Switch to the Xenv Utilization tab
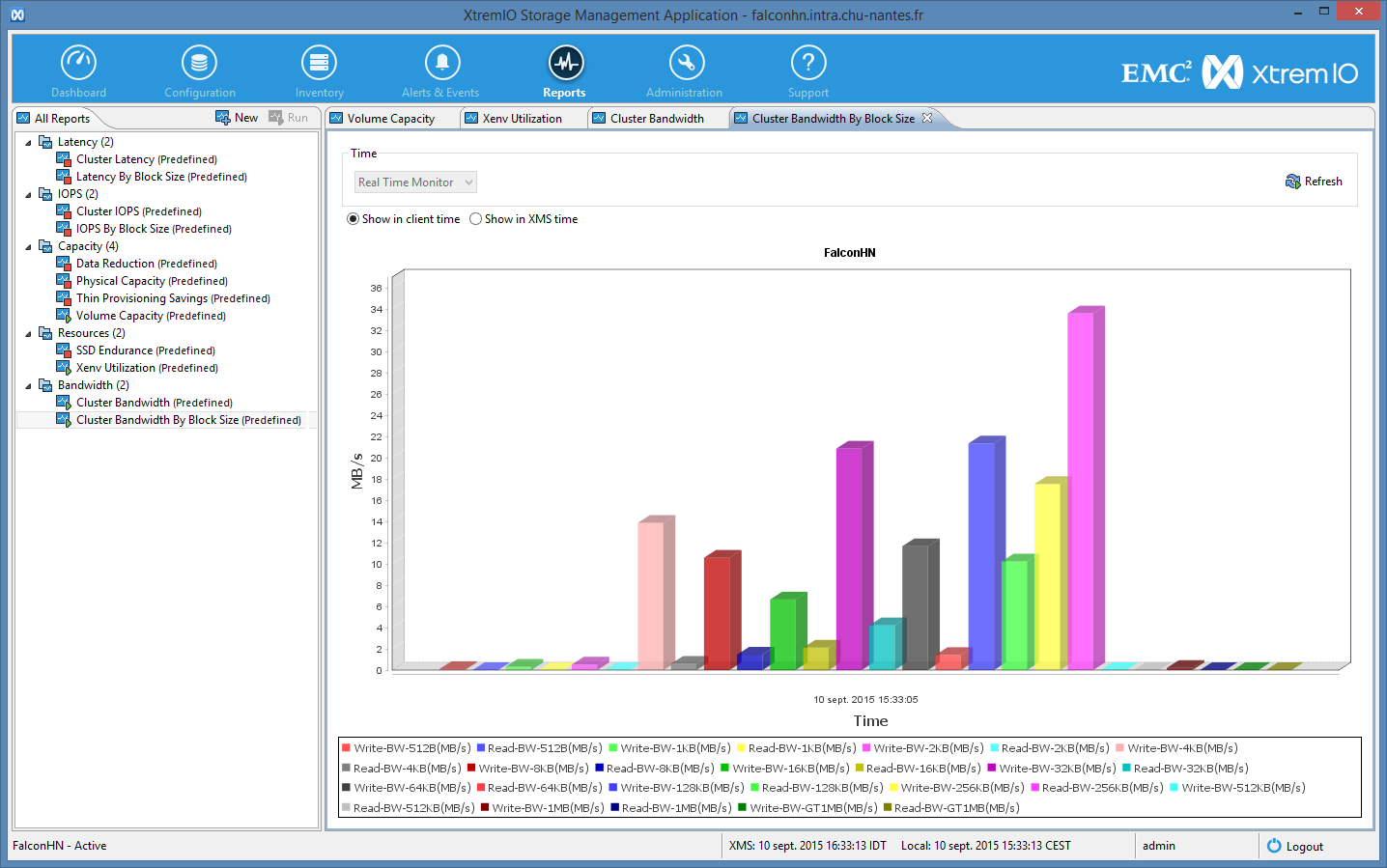The height and width of the screenshot is (868, 1387). coord(522,119)
